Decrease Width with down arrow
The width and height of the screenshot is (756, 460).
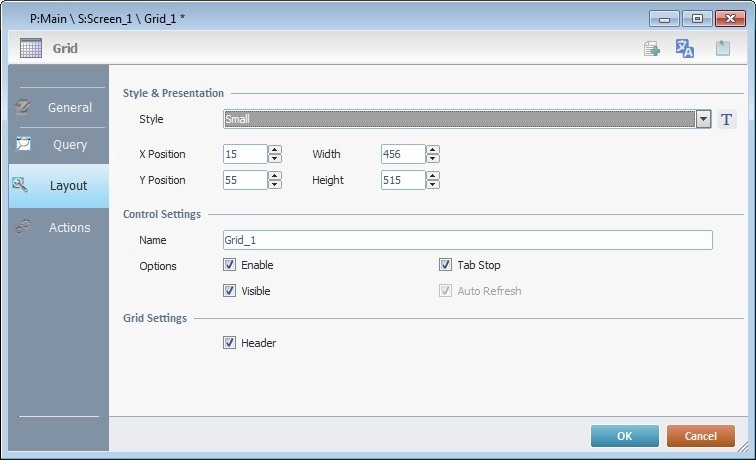[x=433, y=159]
